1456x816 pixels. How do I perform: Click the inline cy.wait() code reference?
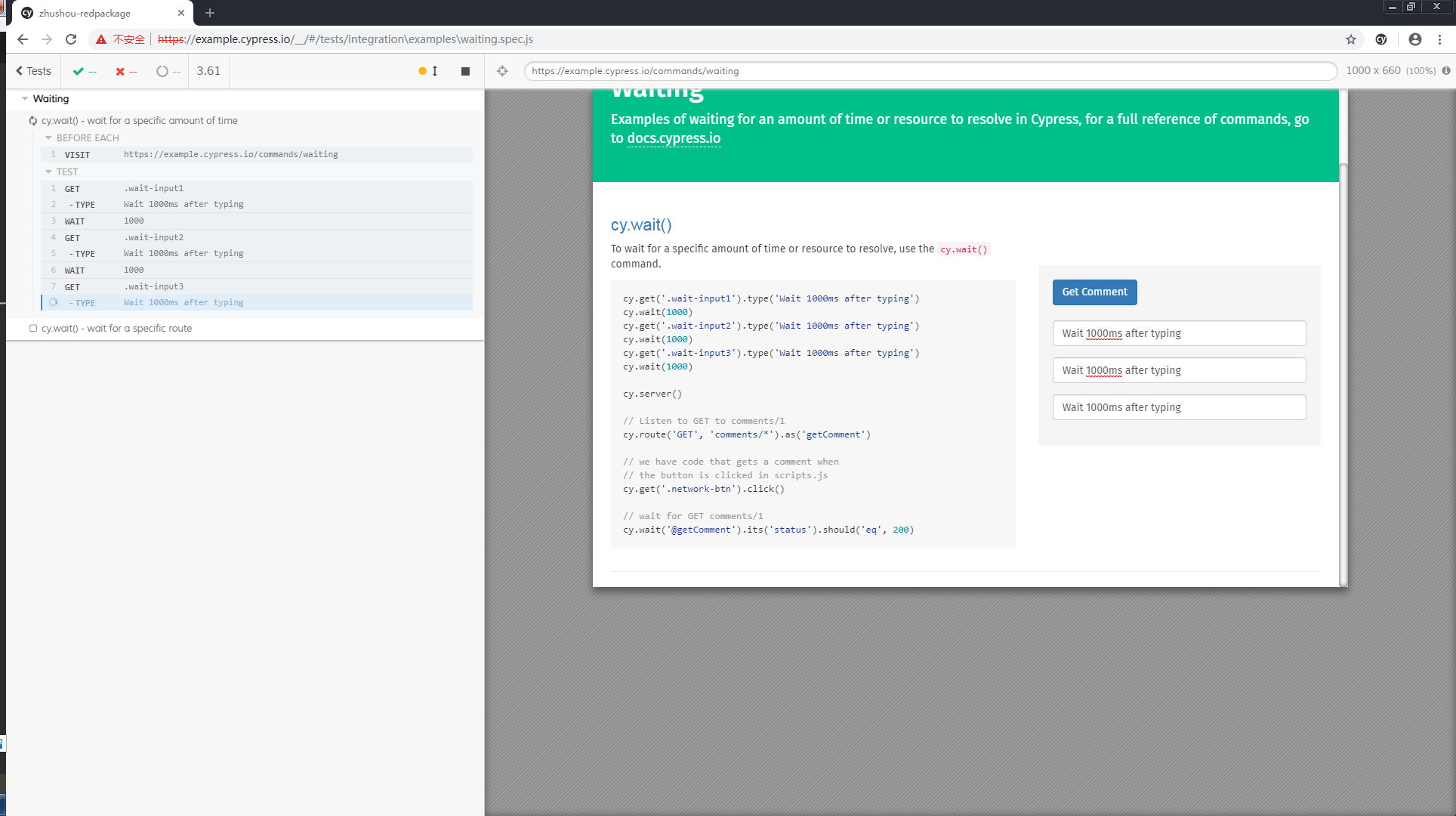pyautogui.click(x=964, y=249)
